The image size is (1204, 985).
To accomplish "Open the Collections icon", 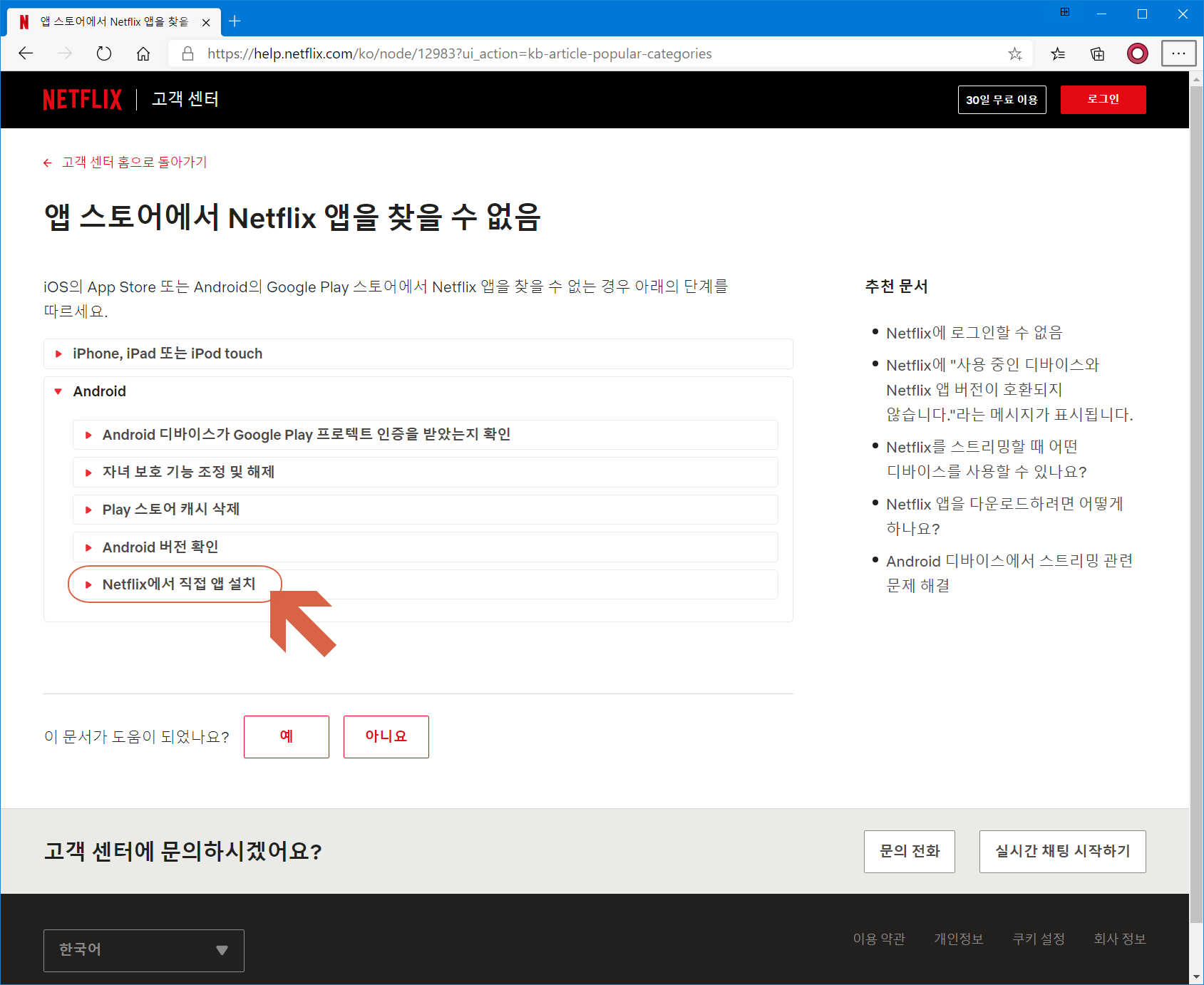I will (x=1098, y=53).
